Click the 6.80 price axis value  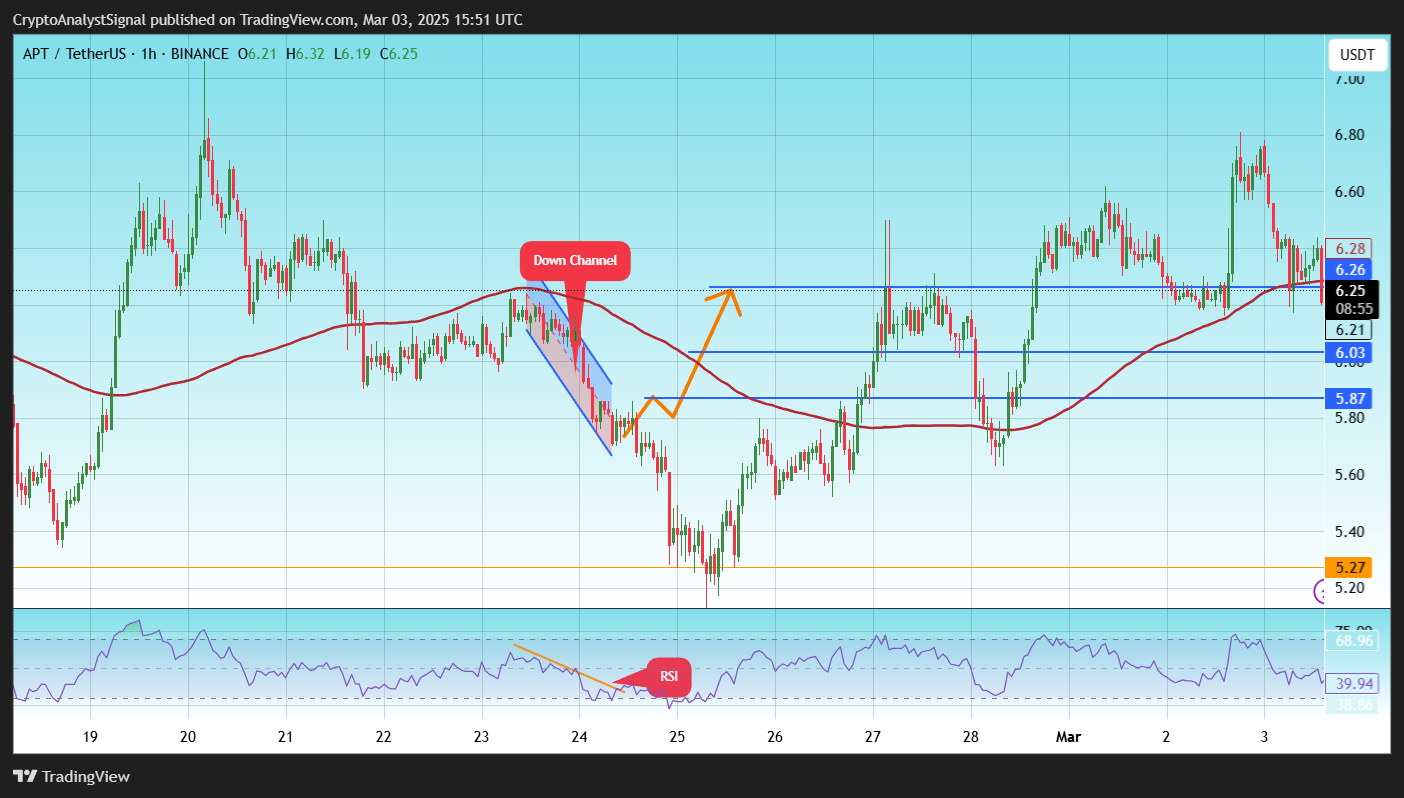[x=1352, y=135]
